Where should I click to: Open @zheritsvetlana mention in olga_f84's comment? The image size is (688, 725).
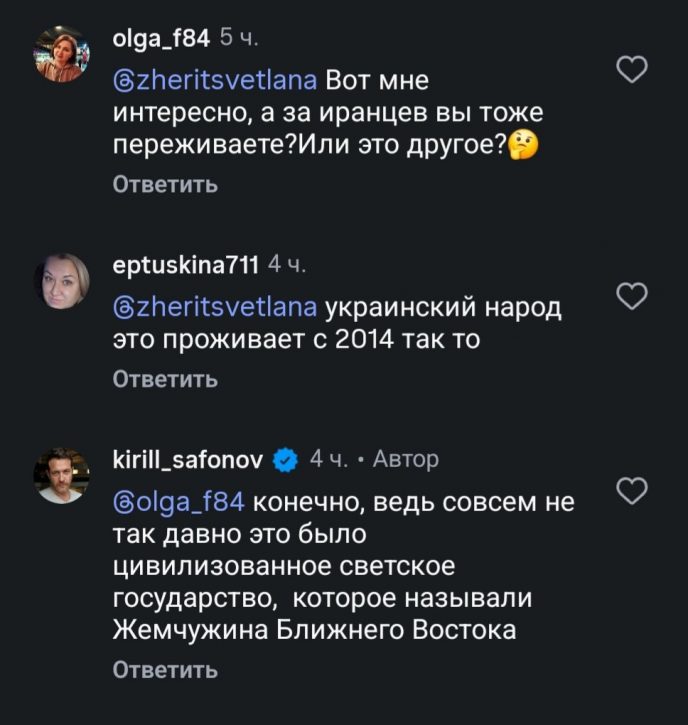point(215,79)
